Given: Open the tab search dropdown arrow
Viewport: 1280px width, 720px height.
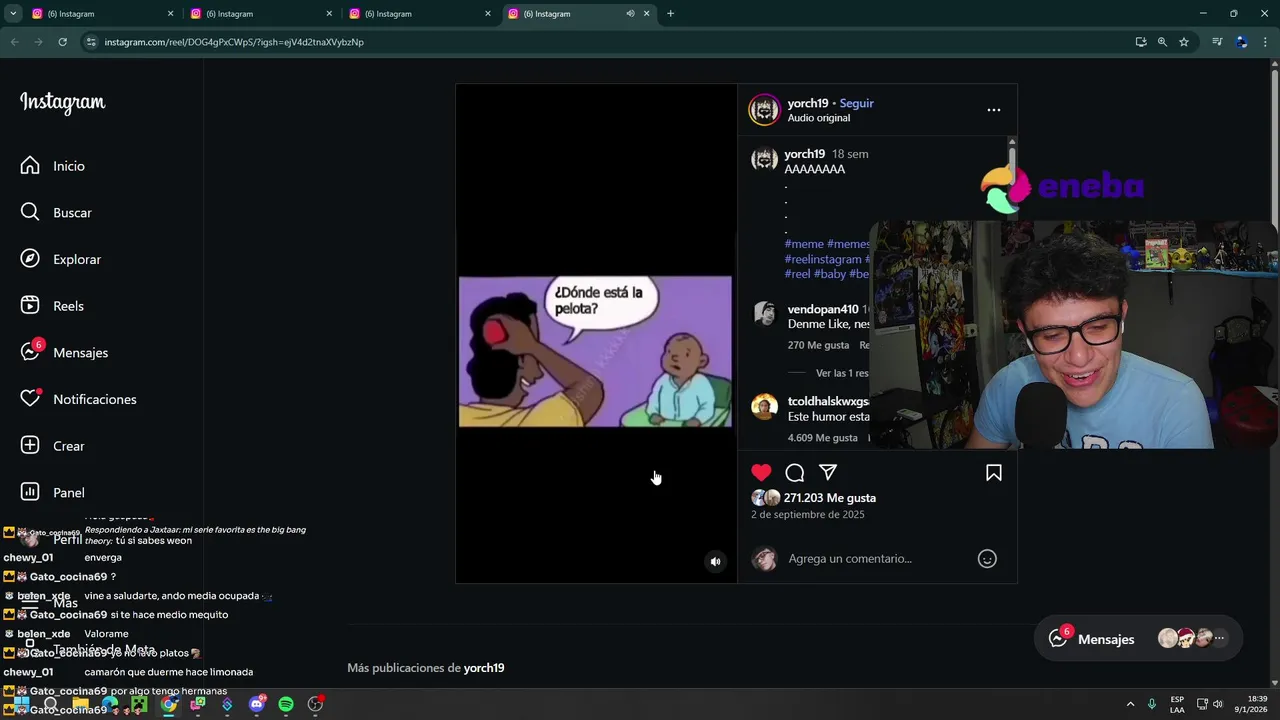Looking at the screenshot, I should pyautogui.click(x=13, y=14).
